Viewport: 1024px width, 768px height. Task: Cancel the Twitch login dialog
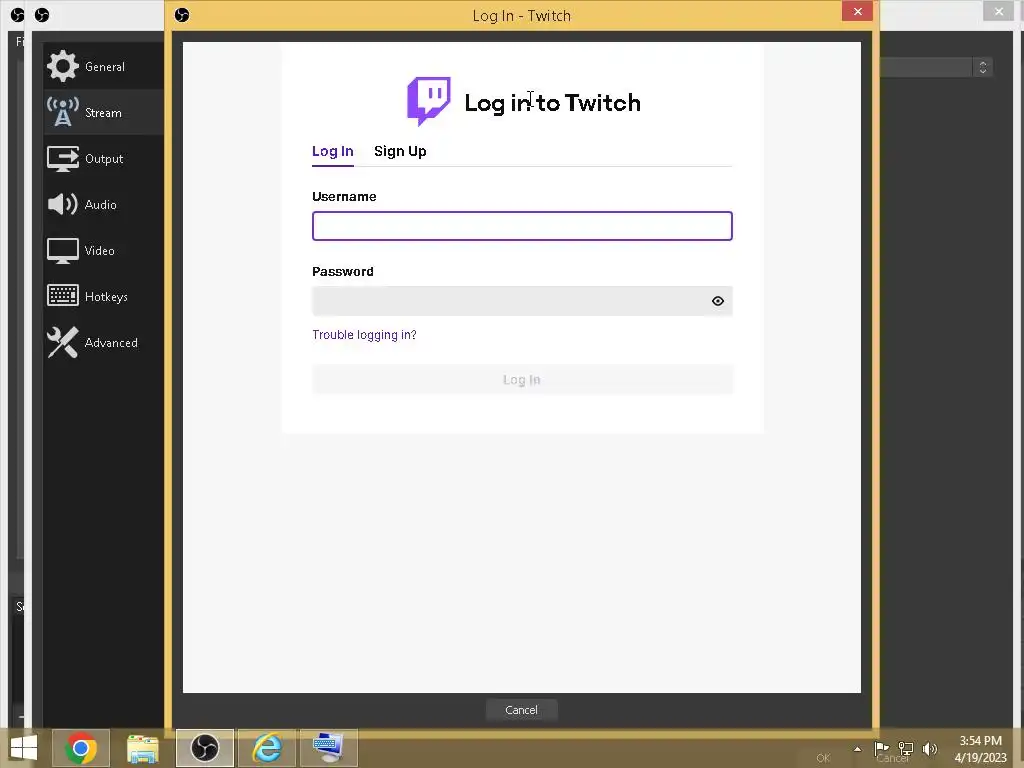pyautogui.click(x=521, y=710)
